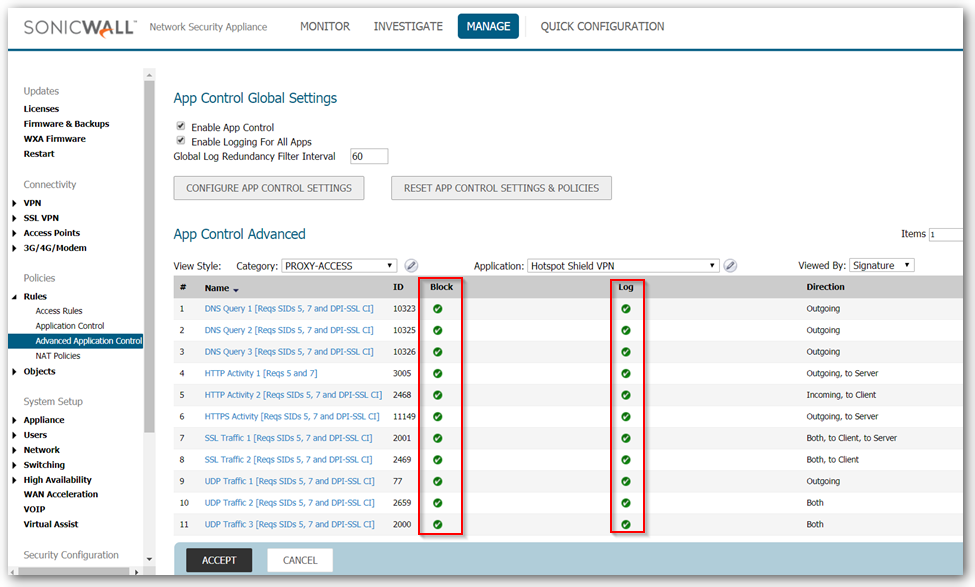Toggle the Enable App Control checkbox

point(181,126)
